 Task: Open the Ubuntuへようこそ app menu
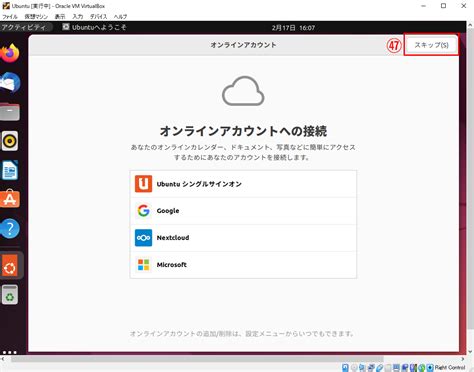[x=94, y=27]
